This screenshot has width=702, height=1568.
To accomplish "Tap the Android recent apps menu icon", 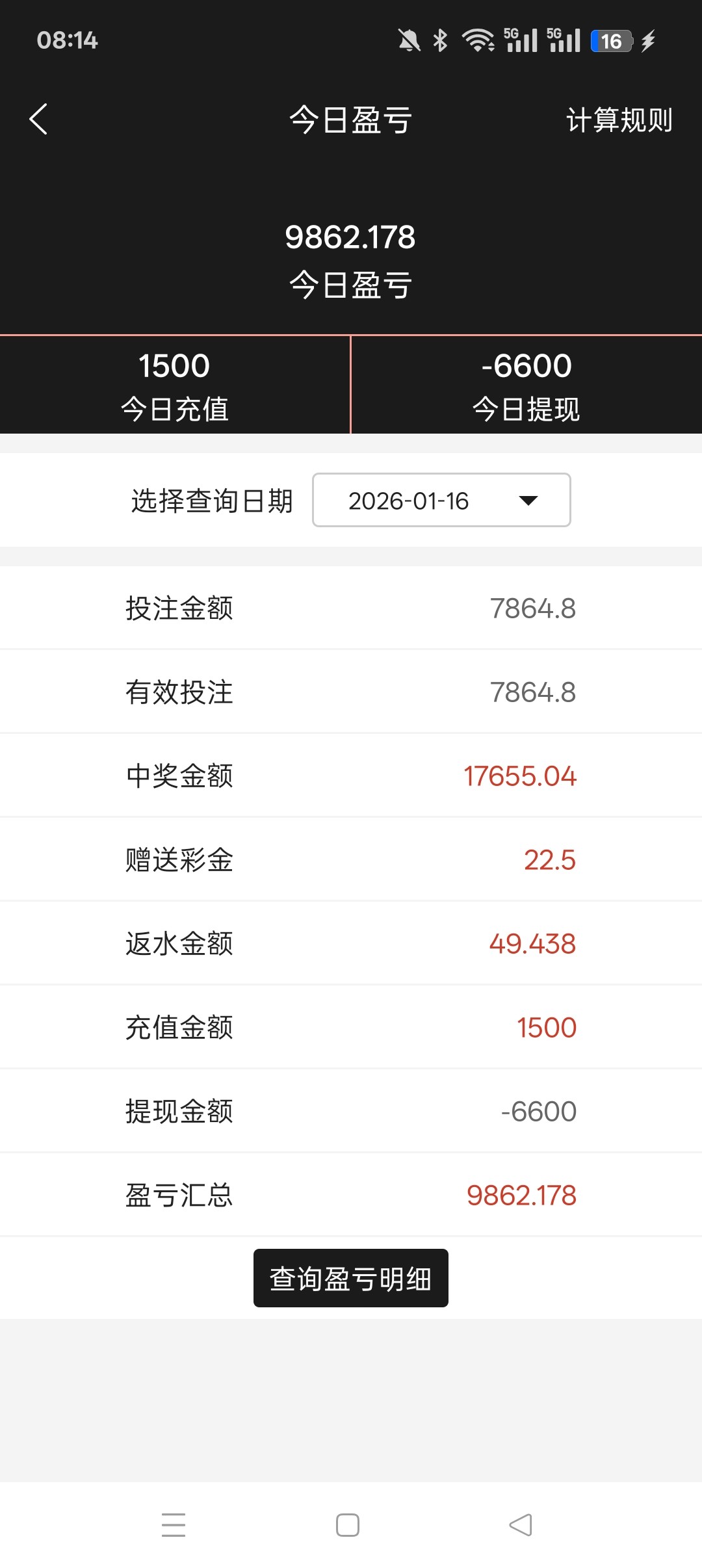I will coord(174,1524).
